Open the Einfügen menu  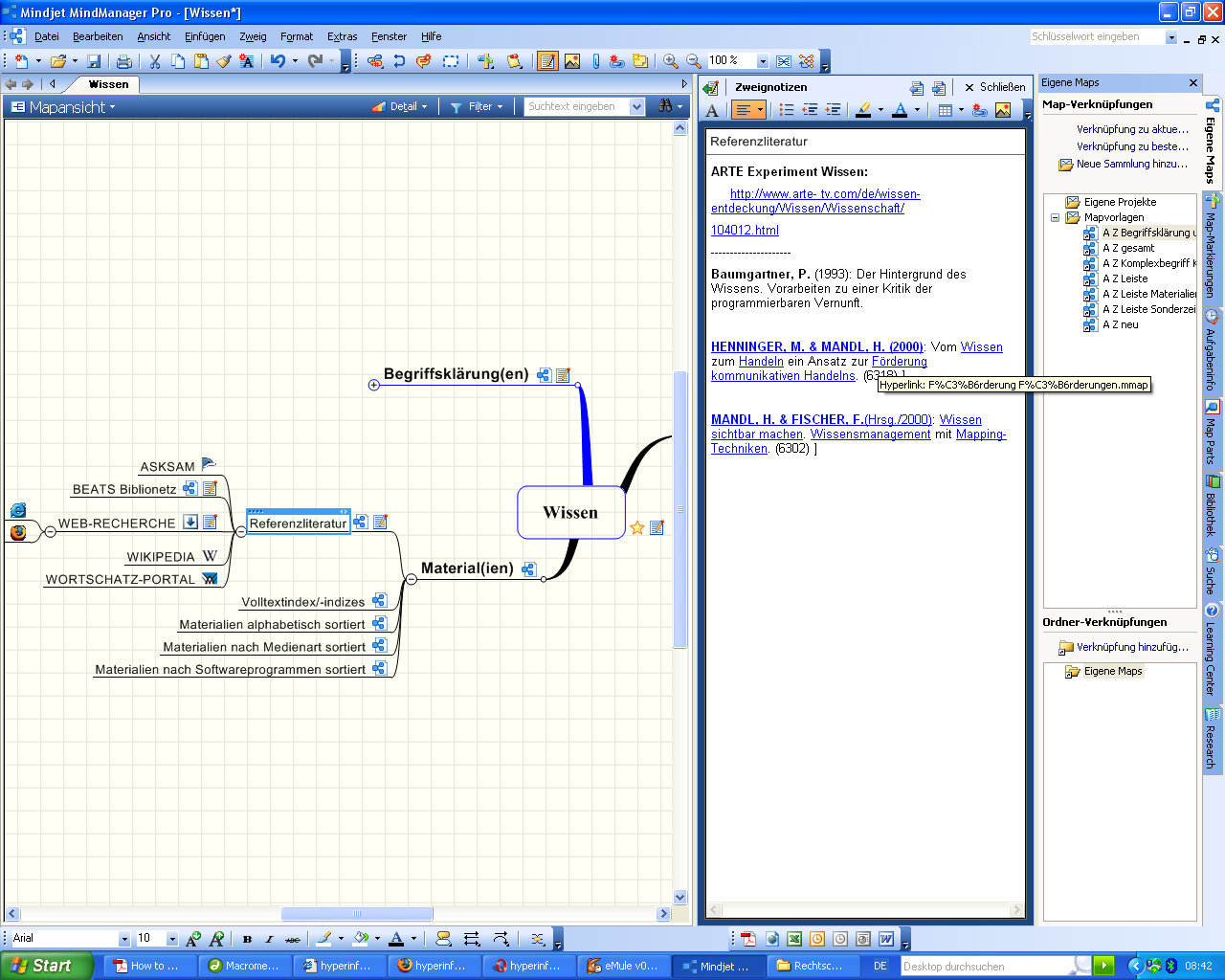tap(205, 36)
